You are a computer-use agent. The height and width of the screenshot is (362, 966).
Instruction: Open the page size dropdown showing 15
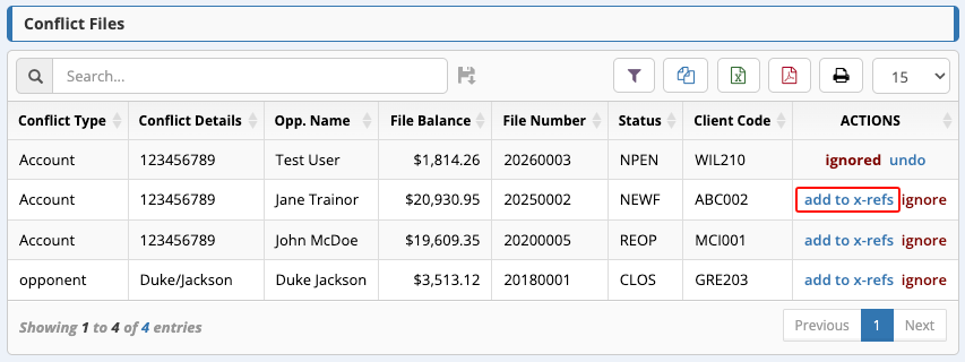[x=911, y=76]
